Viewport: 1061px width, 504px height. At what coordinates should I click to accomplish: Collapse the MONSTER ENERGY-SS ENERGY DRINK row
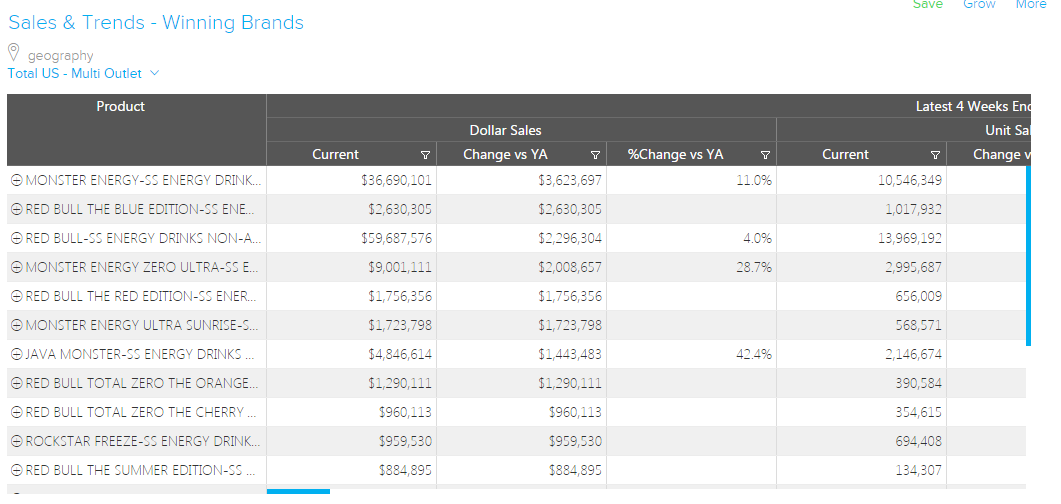coord(16,180)
